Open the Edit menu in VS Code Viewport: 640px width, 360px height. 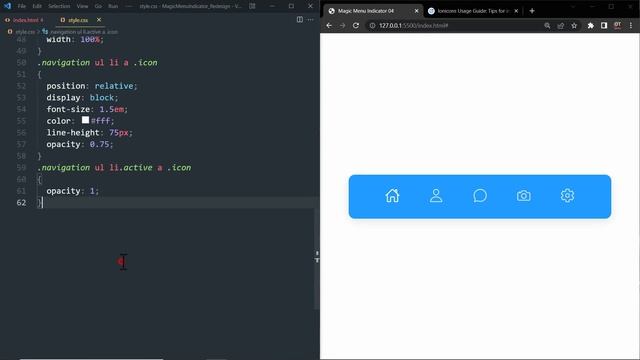pyautogui.click(x=37, y=6)
